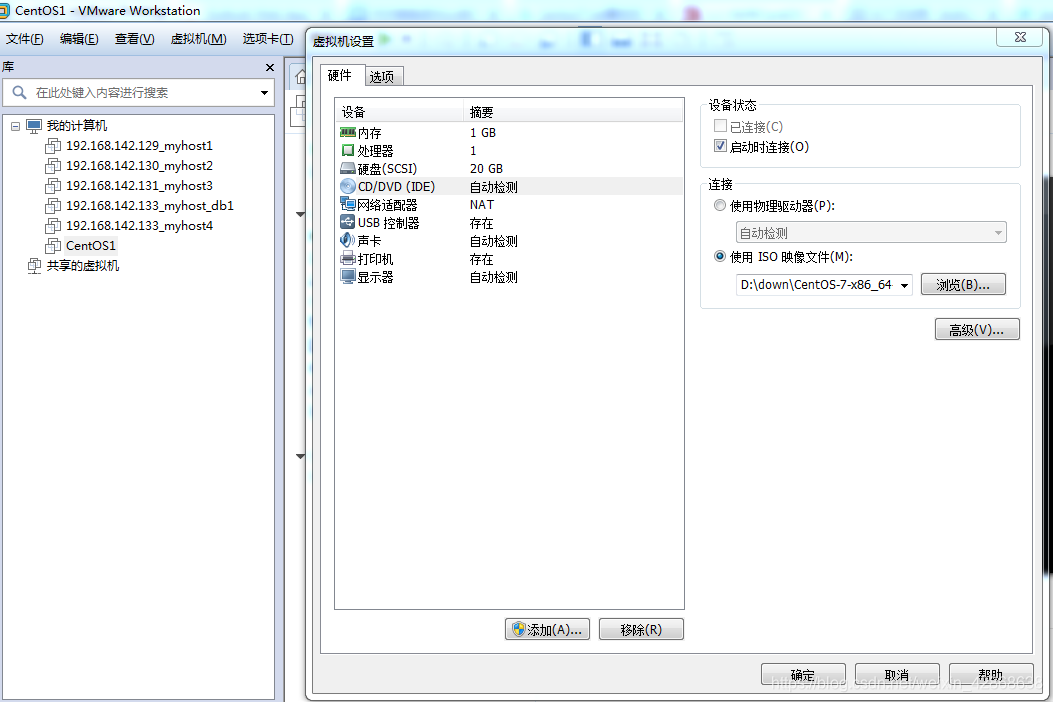Click the sound card (声卡) speaker icon
The width and height of the screenshot is (1053, 702).
pos(347,240)
